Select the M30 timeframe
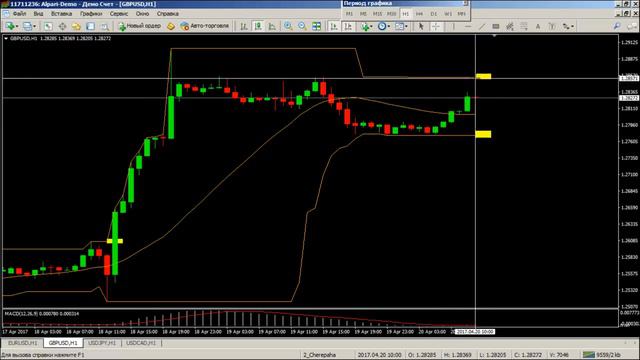 point(391,14)
